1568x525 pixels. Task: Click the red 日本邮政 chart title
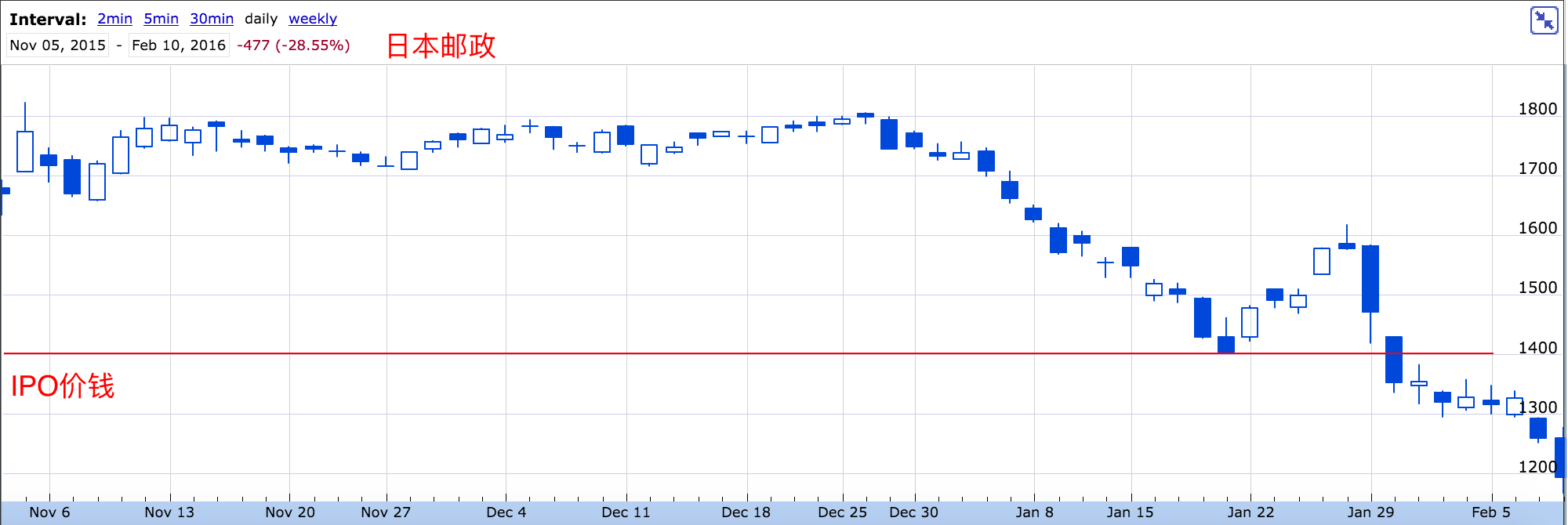(x=441, y=46)
